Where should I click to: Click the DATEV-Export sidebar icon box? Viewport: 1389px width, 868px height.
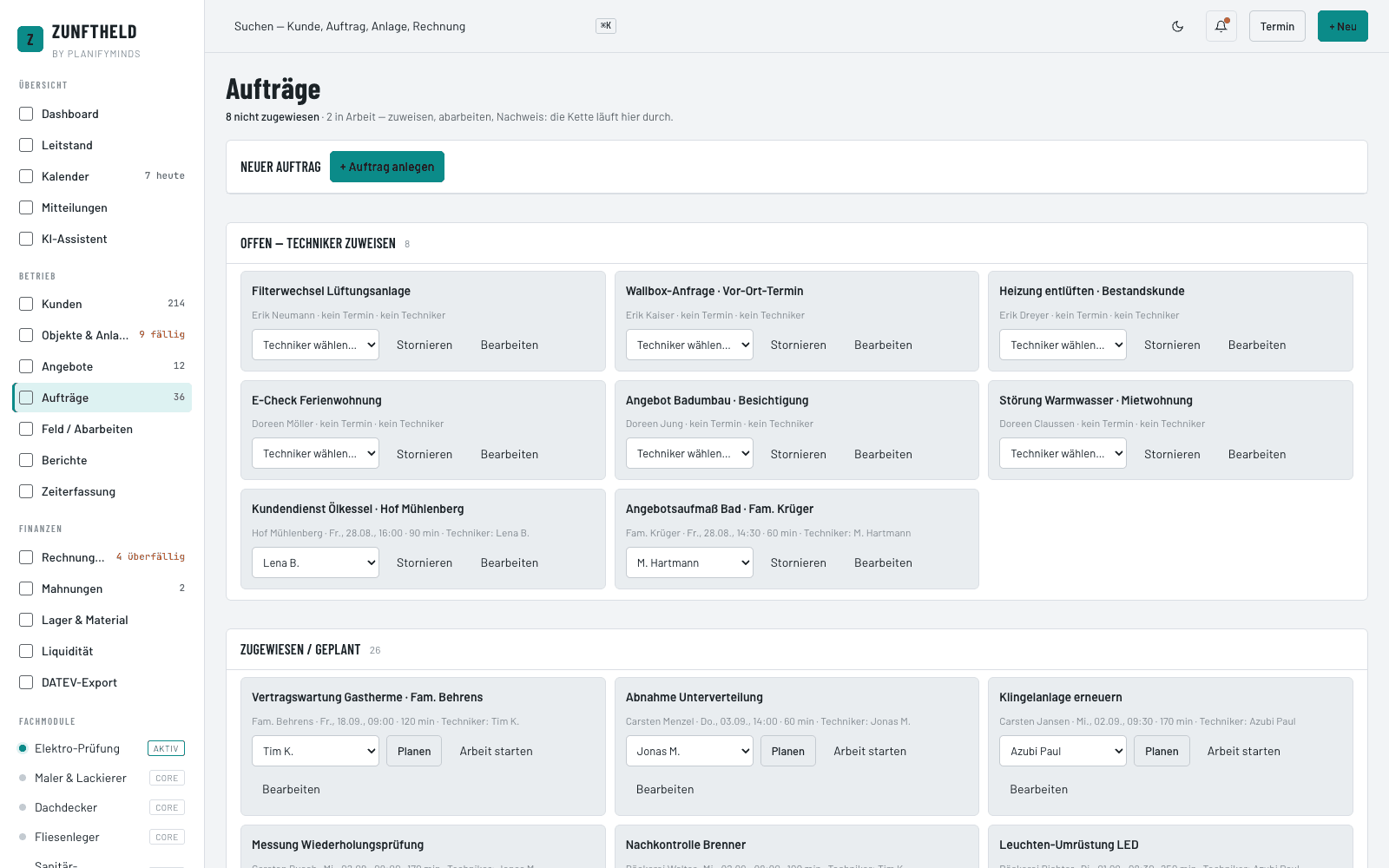(26, 682)
